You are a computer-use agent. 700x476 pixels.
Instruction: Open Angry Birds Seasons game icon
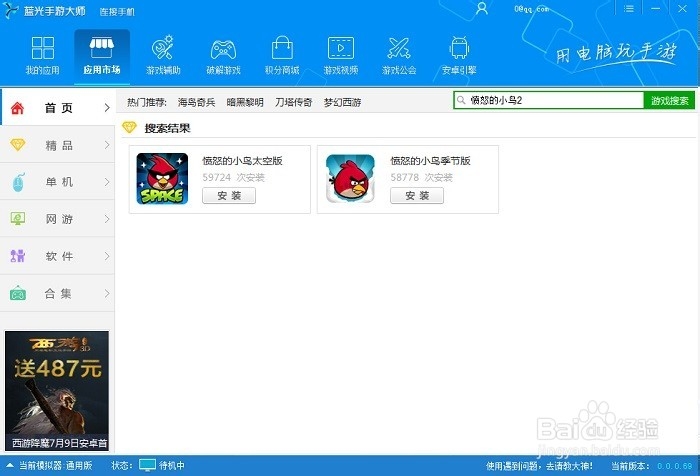pos(350,179)
